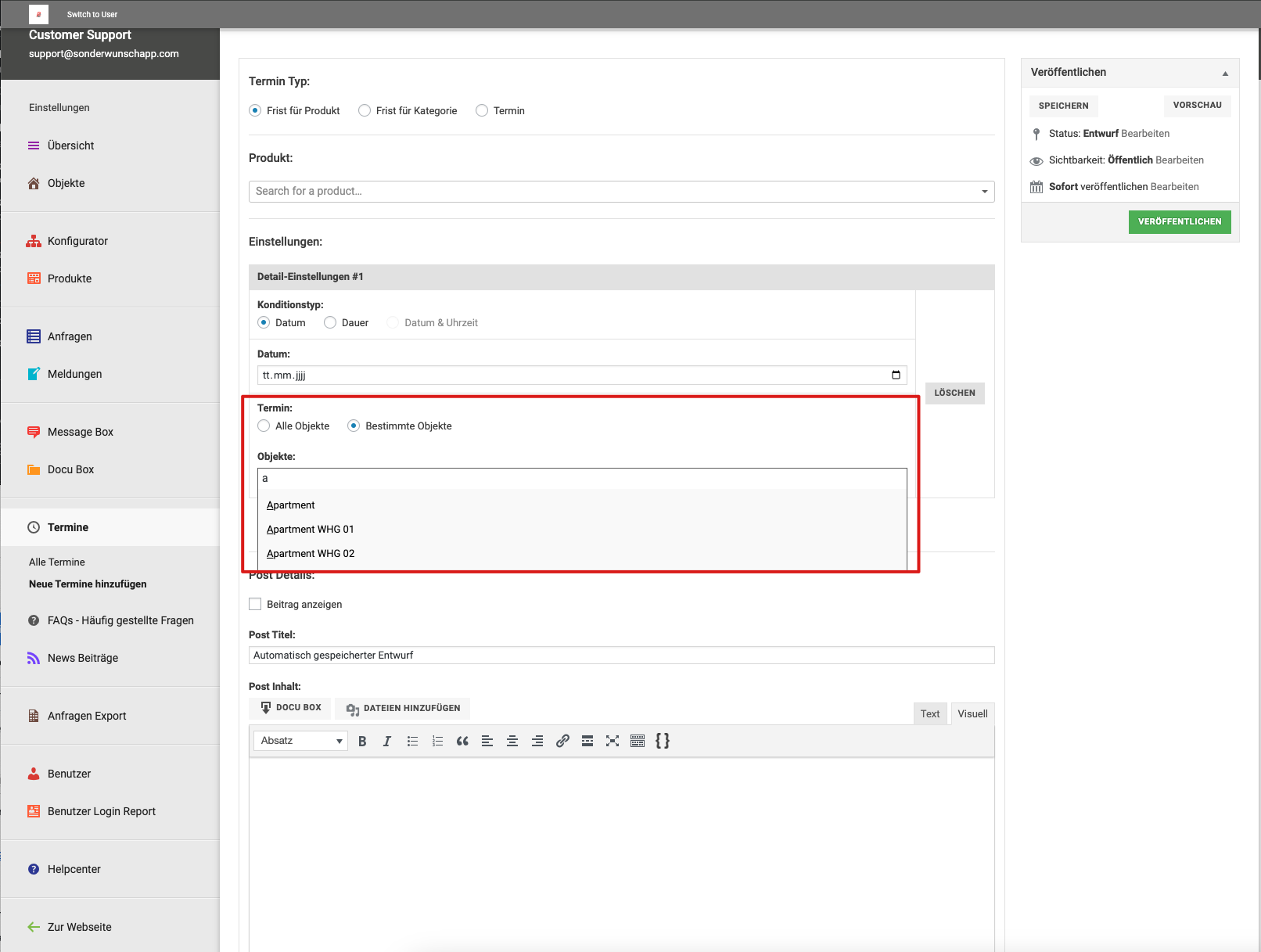Click the Docu Box folder icon
The image size is (1261, 952).
pyautogui.click(x=34, y=469)
